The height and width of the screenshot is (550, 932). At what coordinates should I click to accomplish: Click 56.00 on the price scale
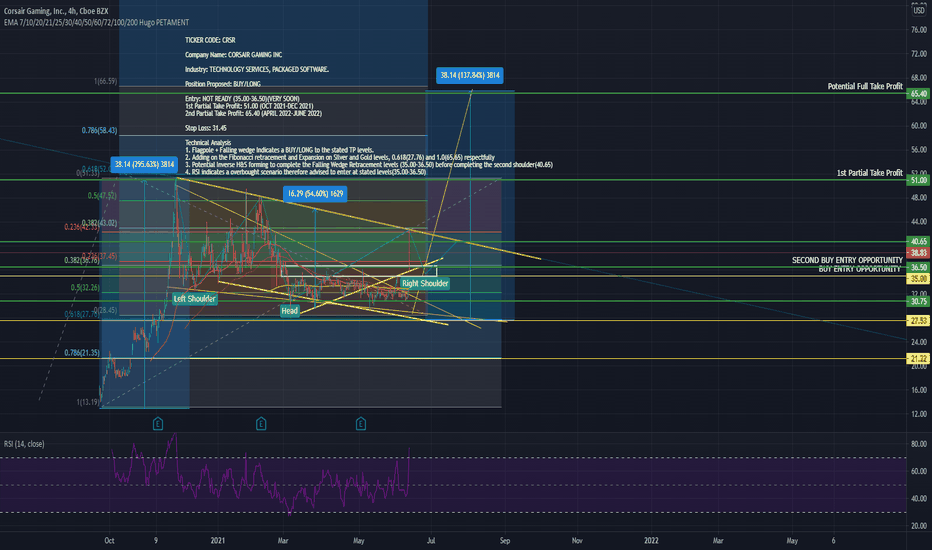pos(919,150)
